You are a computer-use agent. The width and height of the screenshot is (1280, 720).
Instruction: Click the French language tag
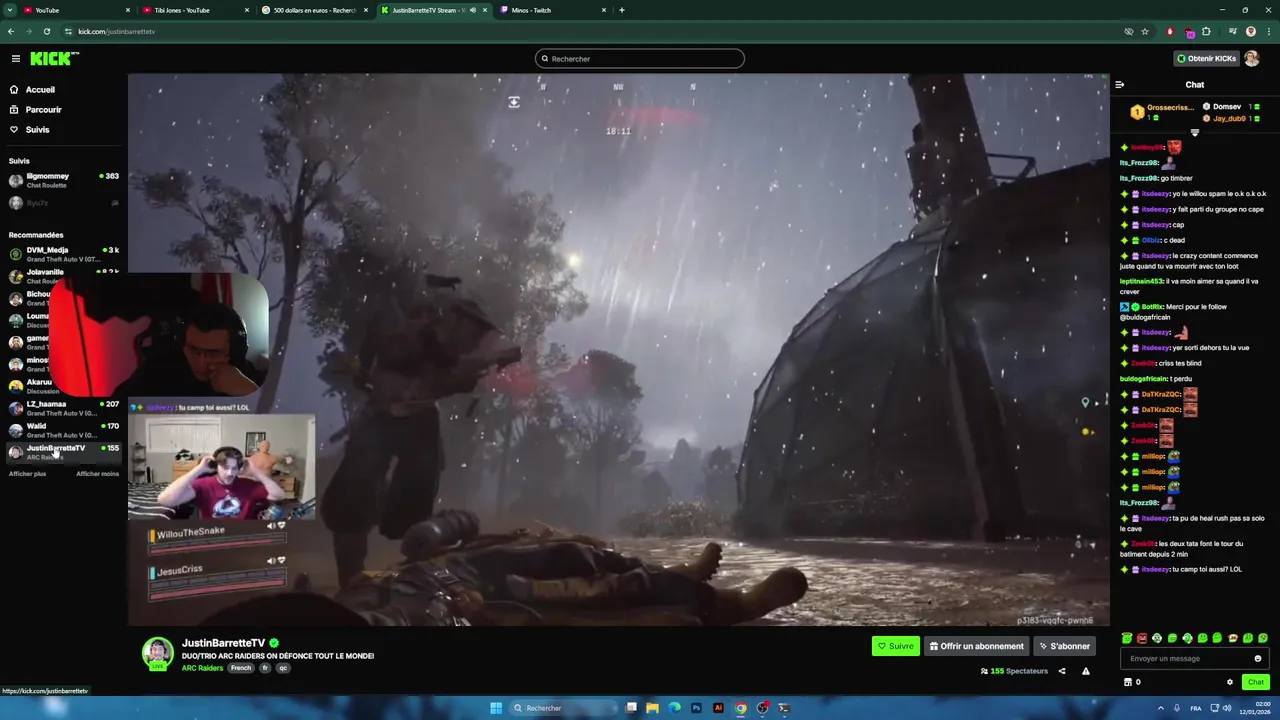[241, 668]
